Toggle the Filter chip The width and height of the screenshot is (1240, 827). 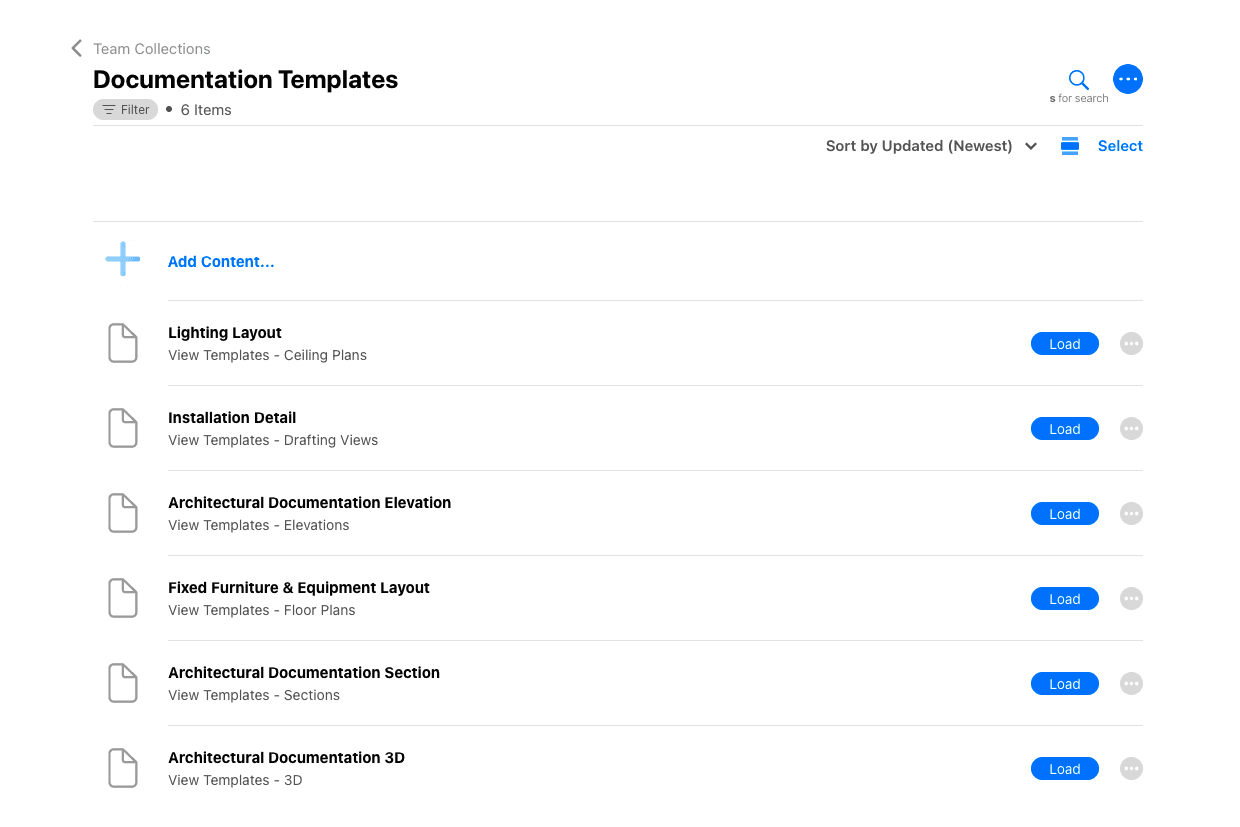tap(125, 109)
